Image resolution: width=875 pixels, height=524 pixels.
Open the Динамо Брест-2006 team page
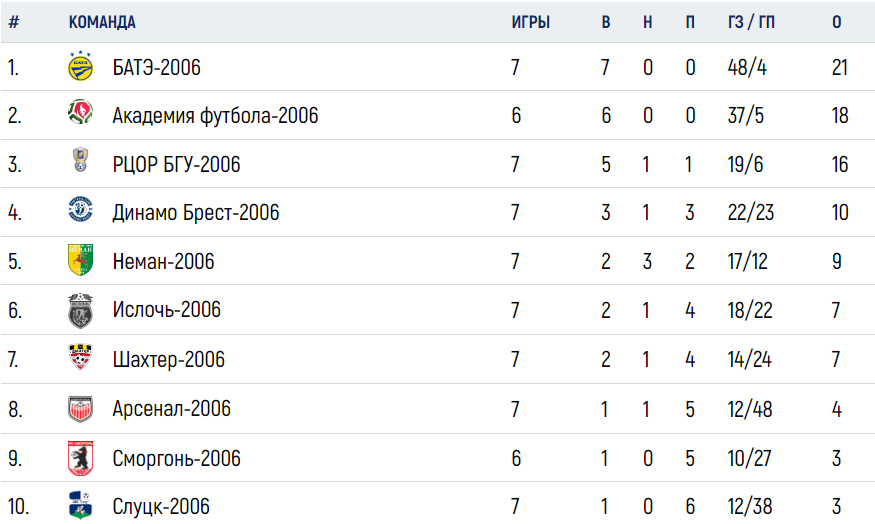click(x=196, y=213)
